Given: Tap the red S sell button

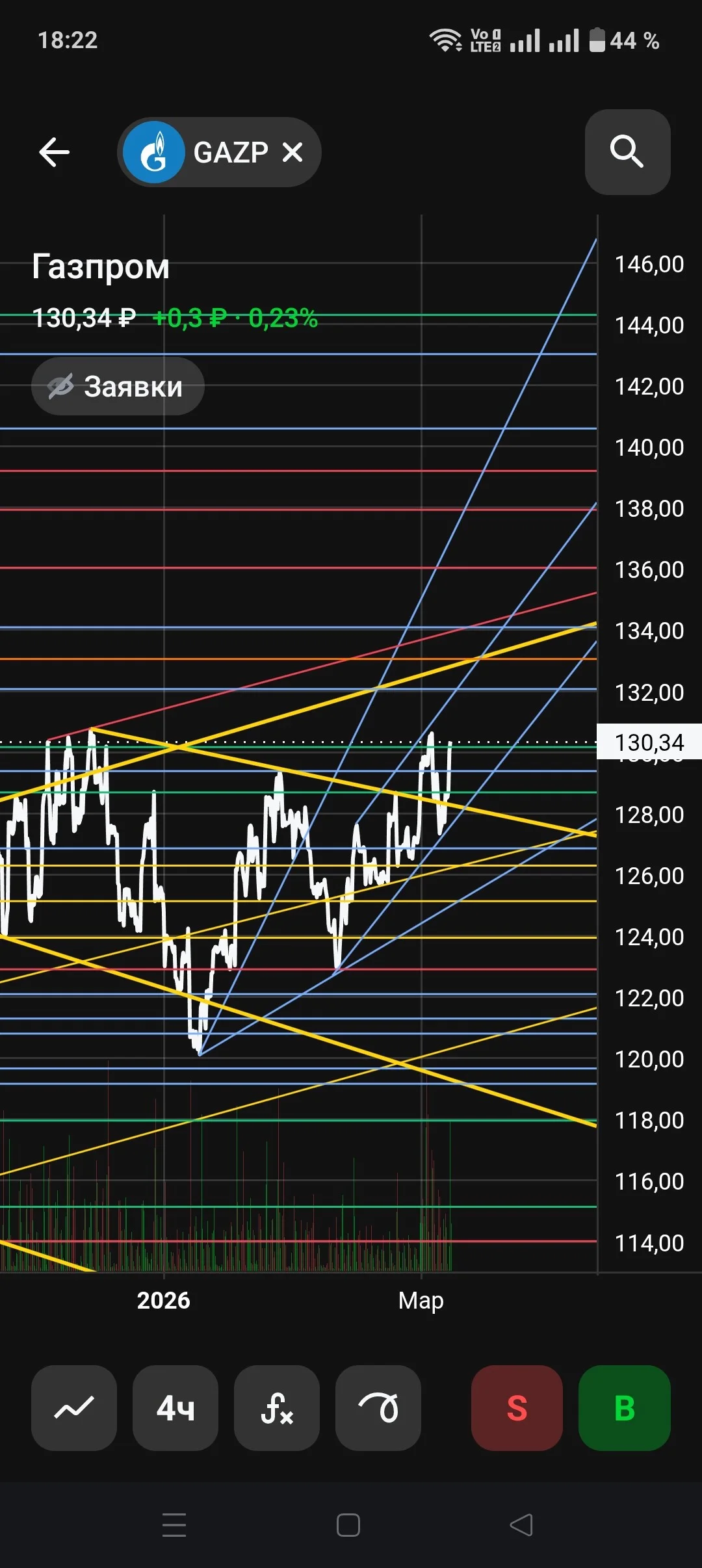Looking at the screenshot, I should pos(517,1407).
